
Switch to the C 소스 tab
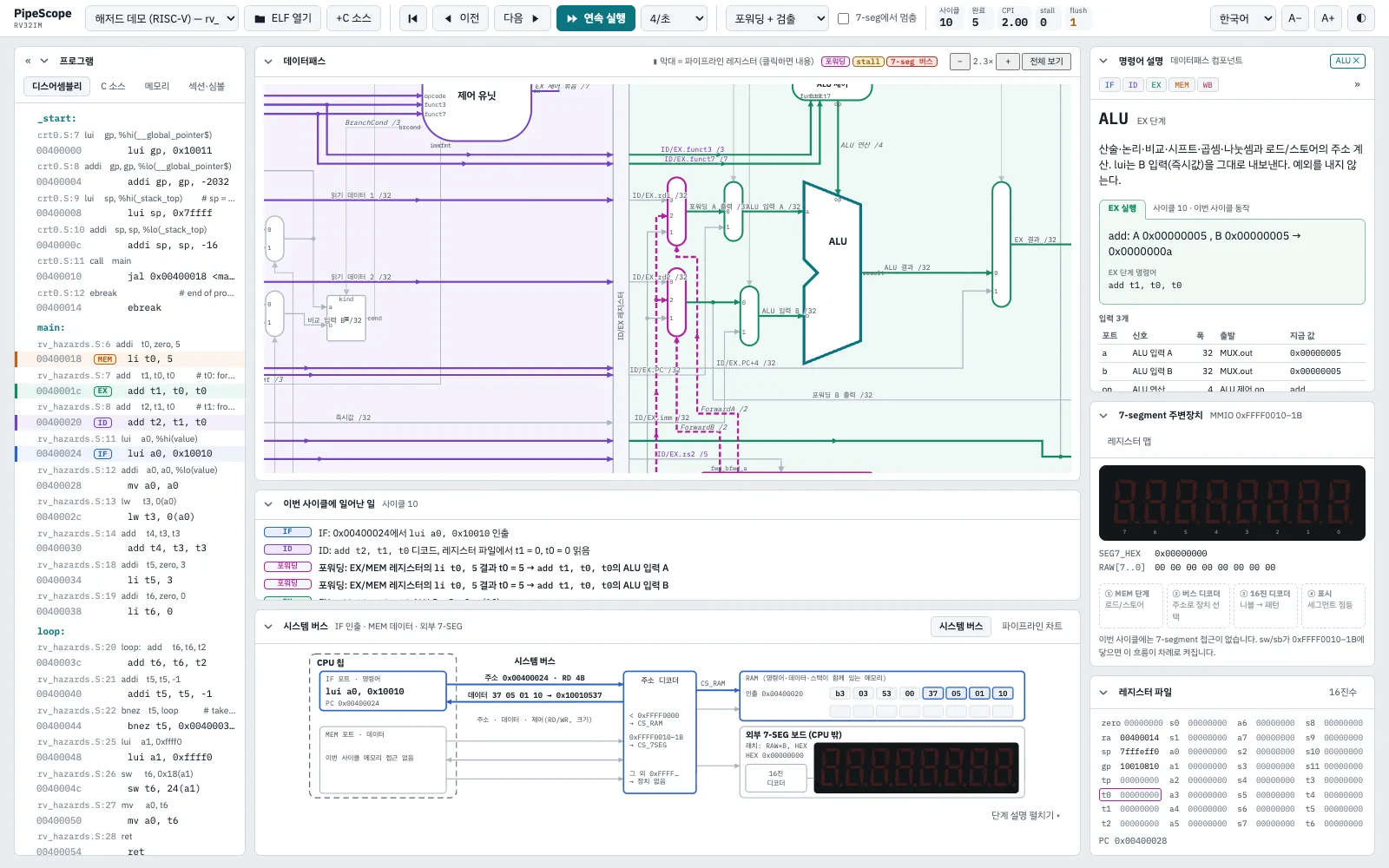pos(113,86)
